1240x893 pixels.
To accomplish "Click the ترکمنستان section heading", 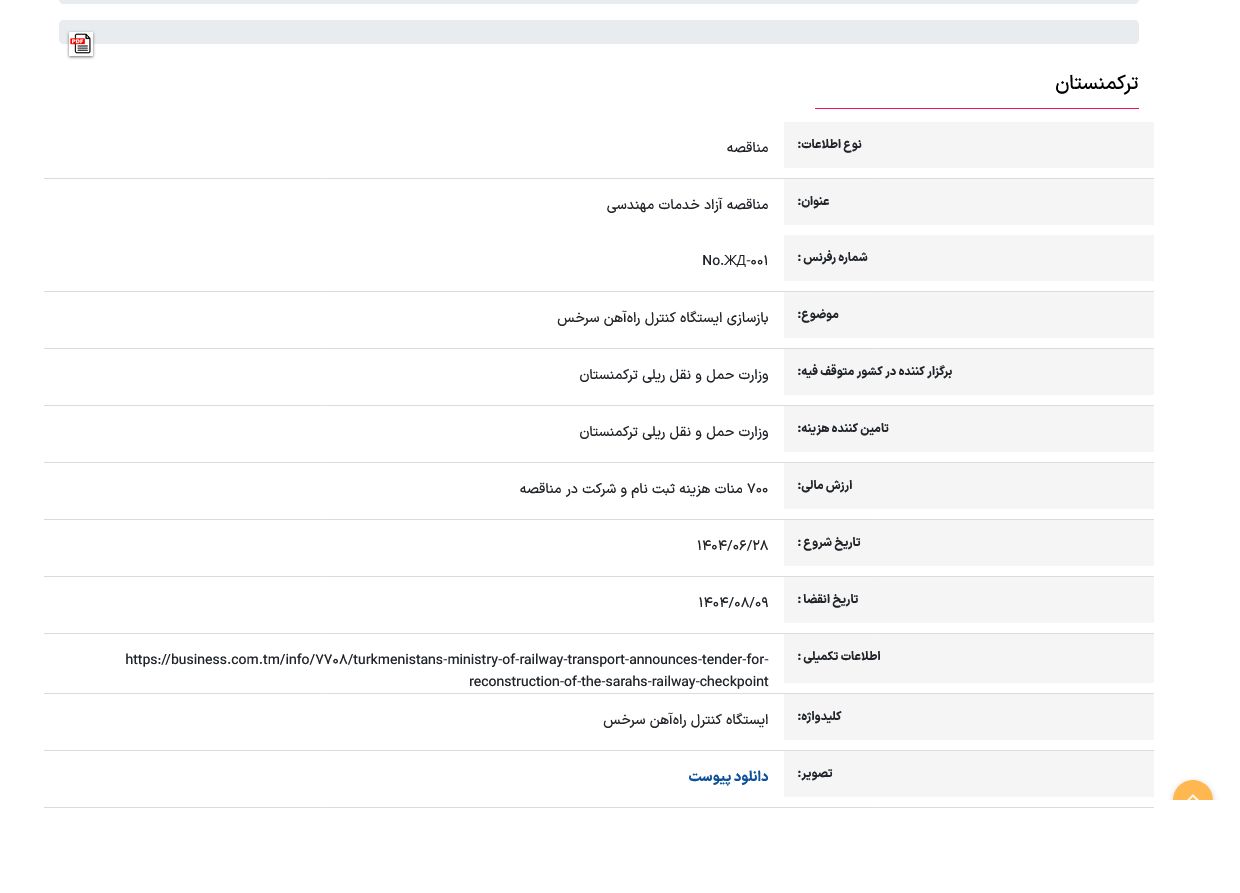I will [x=1096, y=83].
